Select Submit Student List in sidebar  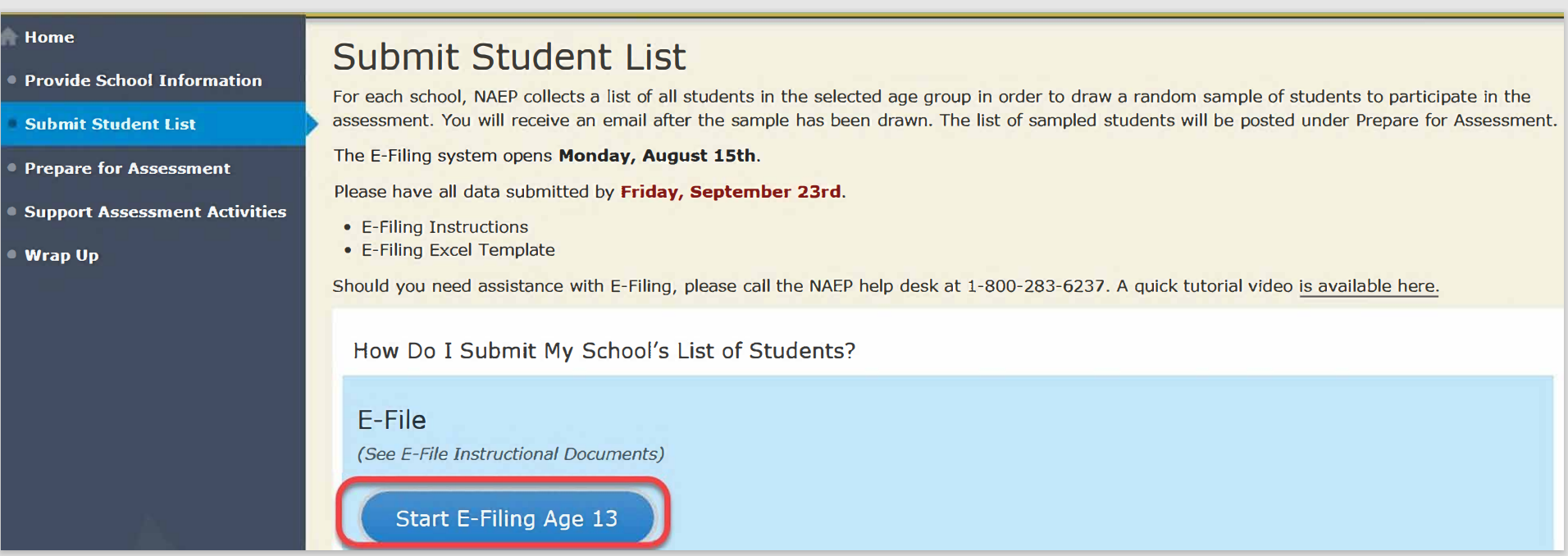point(110,124)
